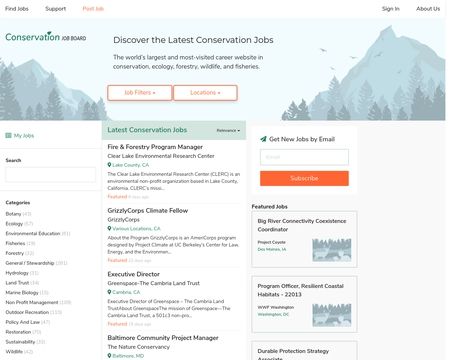This screenshot has width=450, height=360.
Task: Open the Locations dropdown
Action: point(205,93)
